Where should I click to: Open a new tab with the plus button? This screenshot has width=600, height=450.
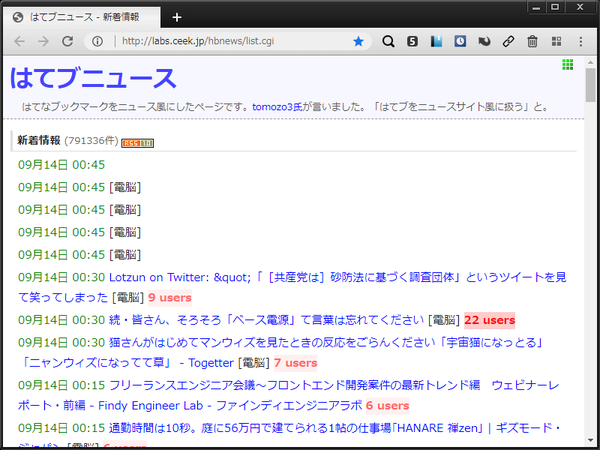point(177,17)
